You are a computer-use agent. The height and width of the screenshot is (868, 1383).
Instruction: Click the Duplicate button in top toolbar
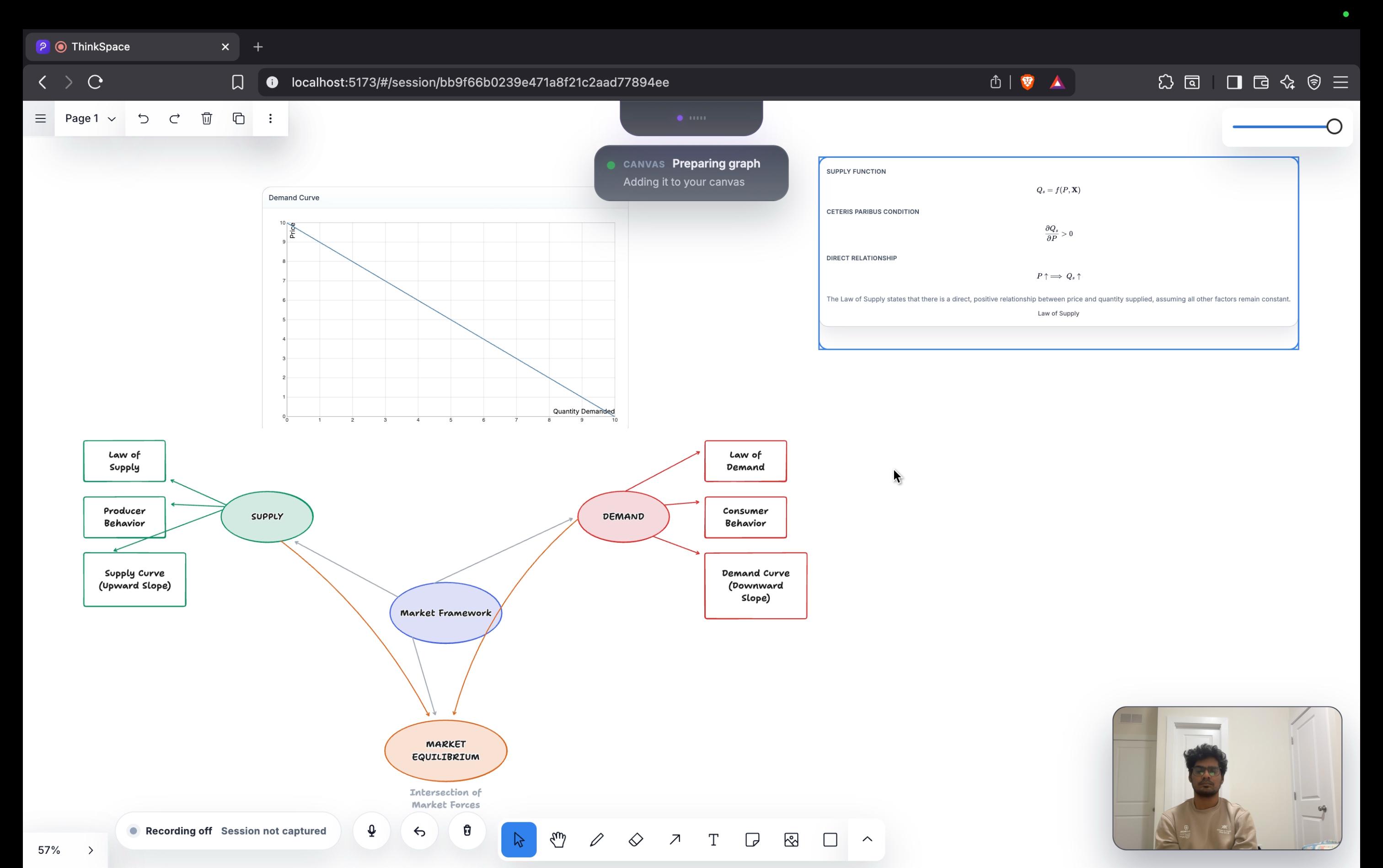(239, 118)
